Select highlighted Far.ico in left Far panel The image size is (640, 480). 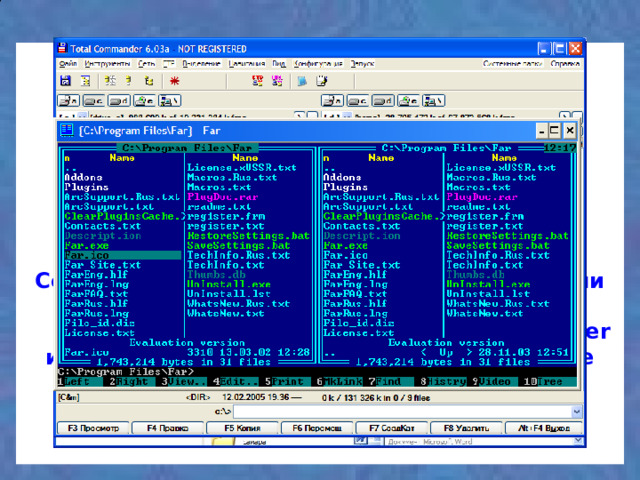122,256
